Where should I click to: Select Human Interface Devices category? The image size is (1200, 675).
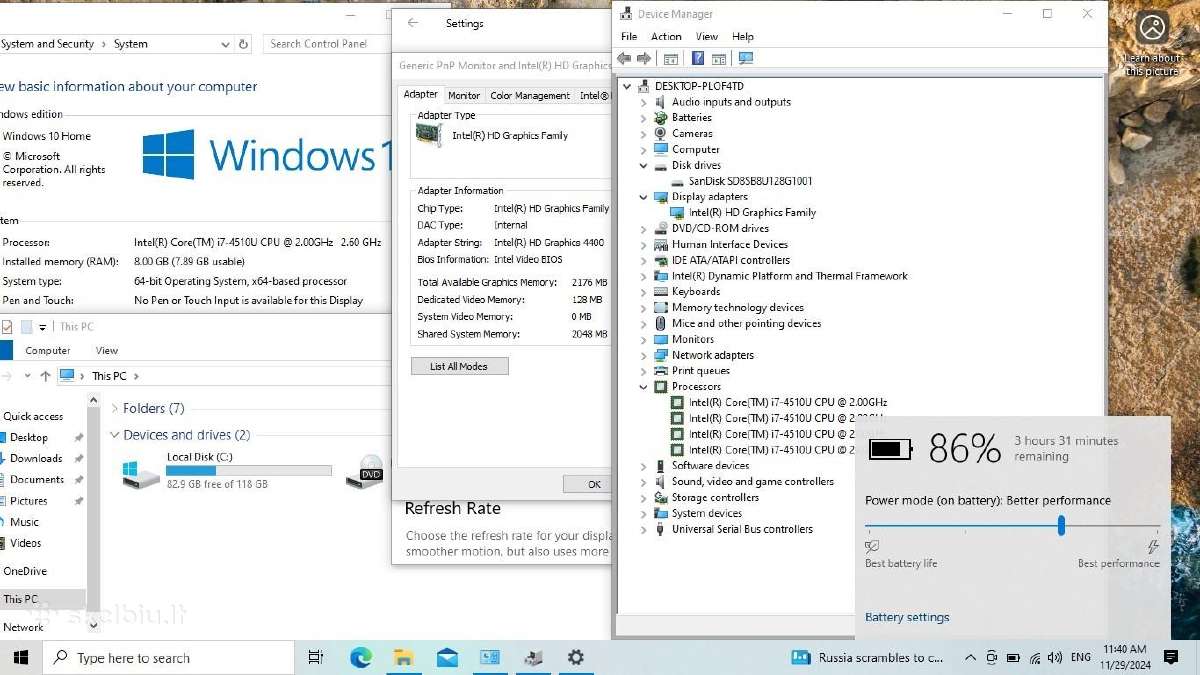(730, 244)
